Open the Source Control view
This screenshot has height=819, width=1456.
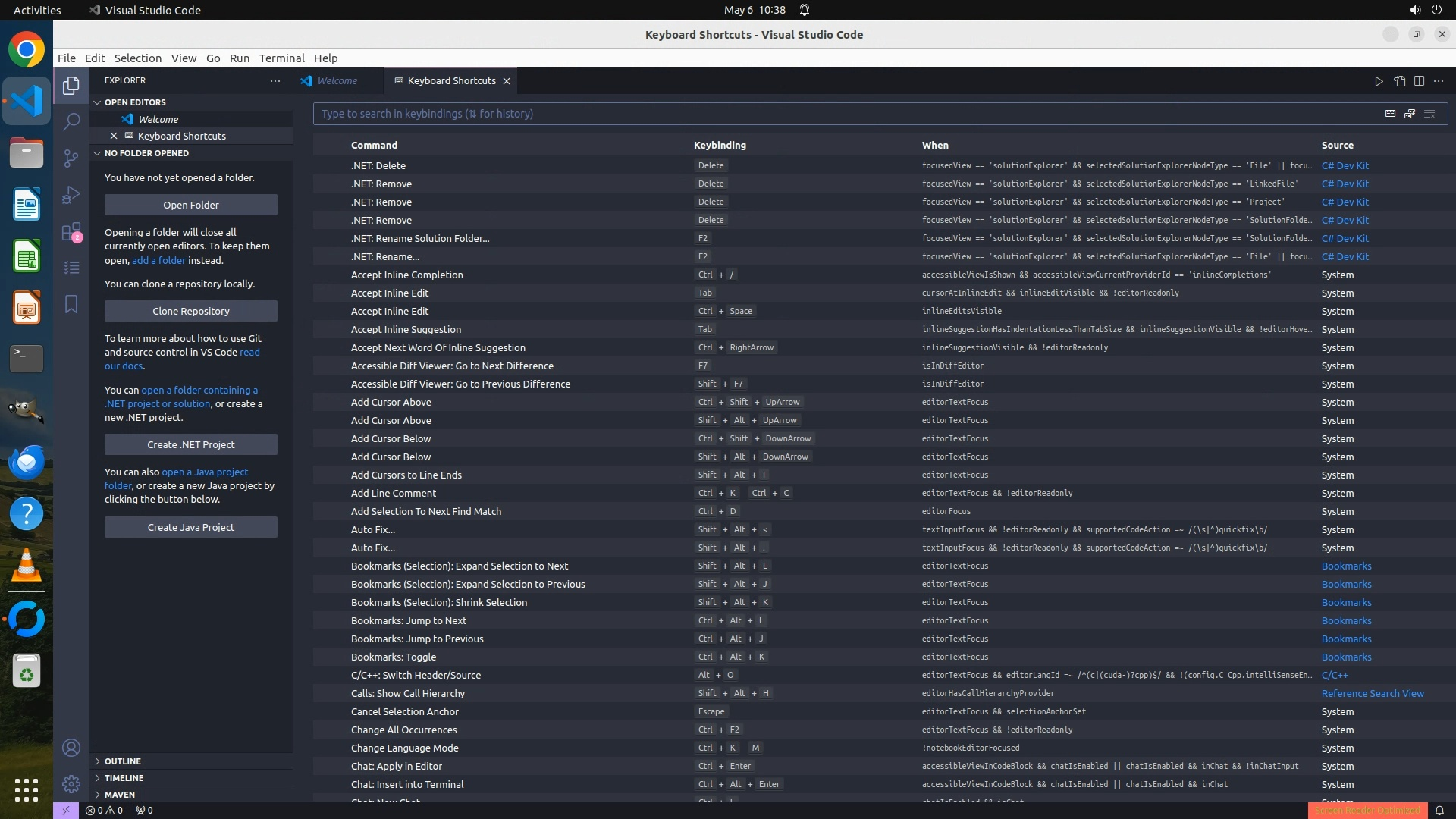click(71, 158)
